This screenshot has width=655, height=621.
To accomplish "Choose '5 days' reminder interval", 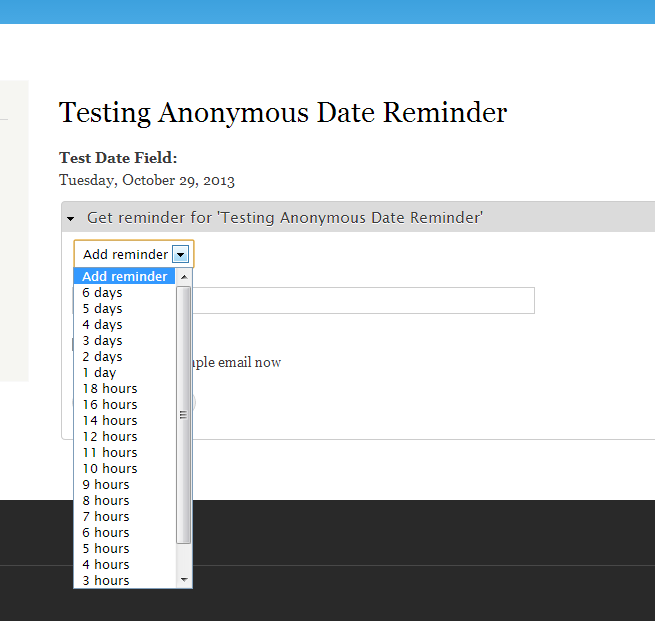I will [102, 309].
